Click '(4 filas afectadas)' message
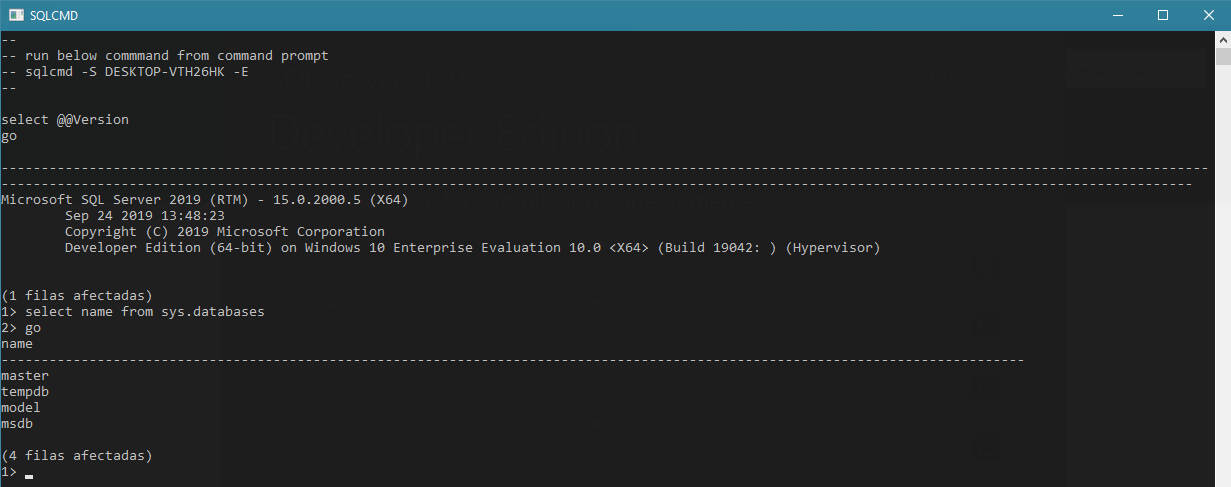This screenshot has height=487, width=1231. pyautogui.click(x=77, y=456)
